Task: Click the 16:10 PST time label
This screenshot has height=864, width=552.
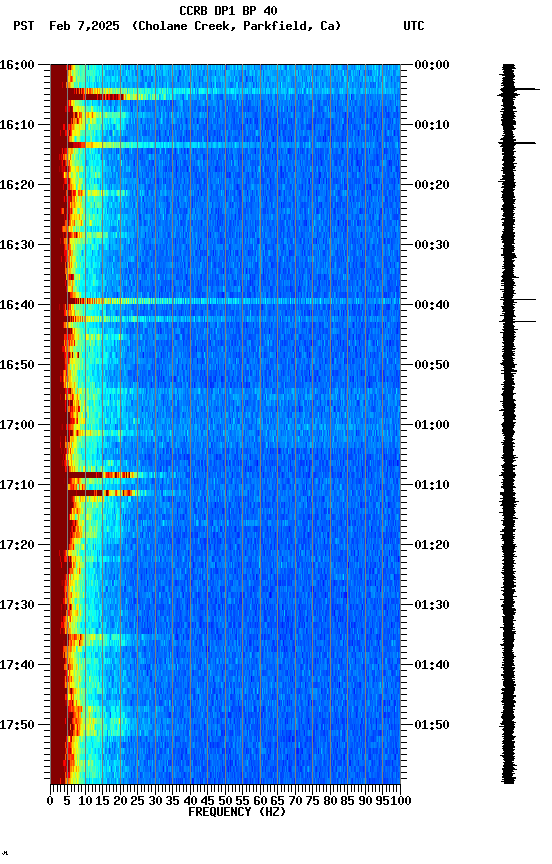Action: click(17, 125)
